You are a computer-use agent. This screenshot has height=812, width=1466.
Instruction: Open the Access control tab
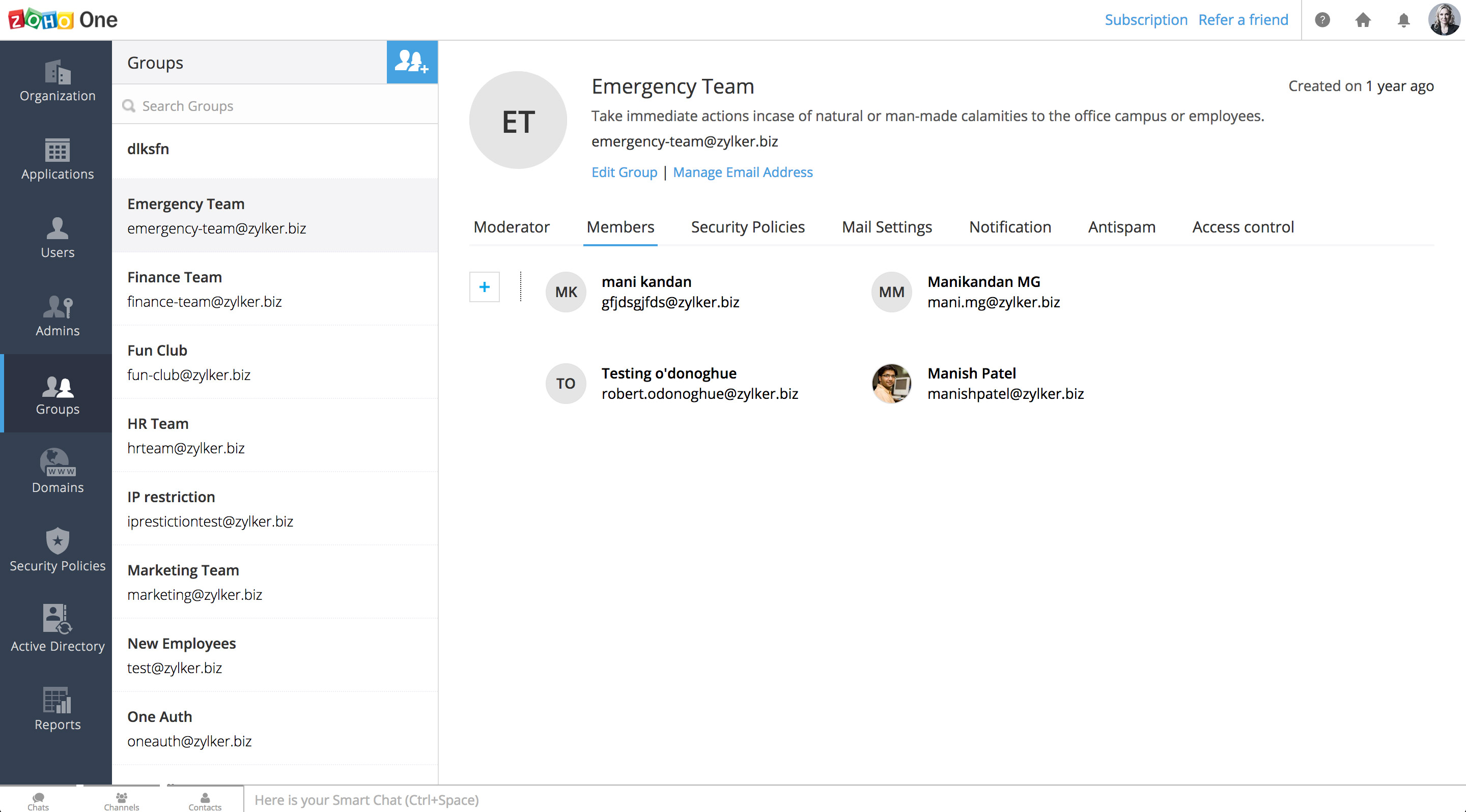pos(1243,227)
